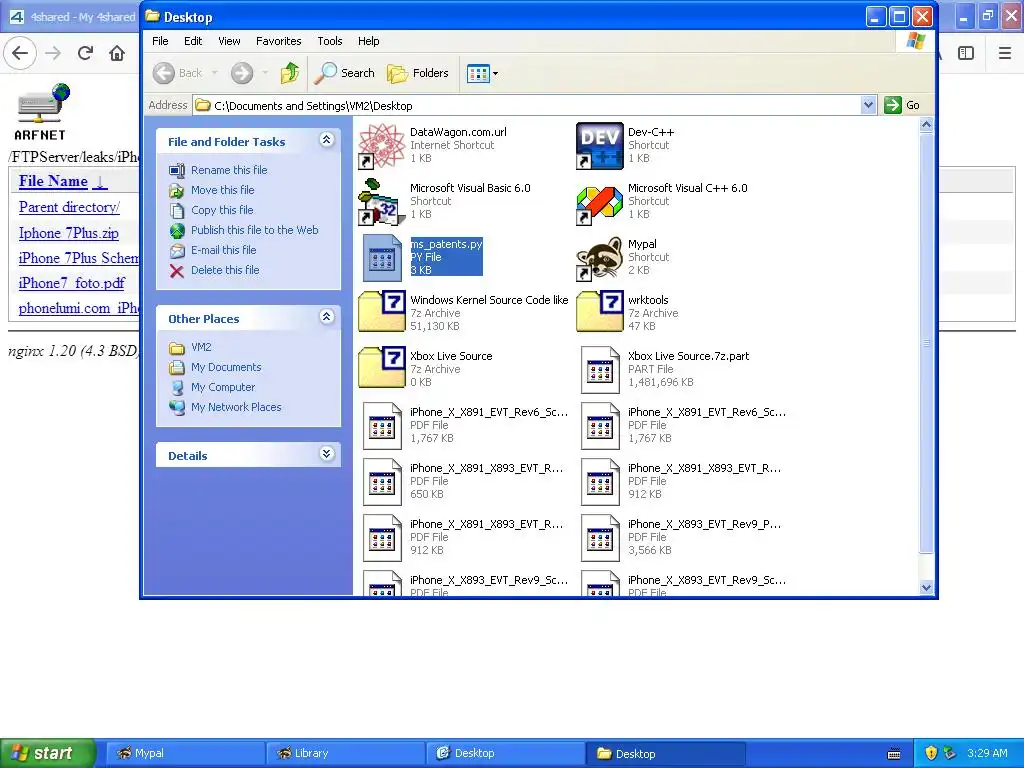Open the Help menu
This screenshot has height=768, width=1024.
[x=368, y=41]
